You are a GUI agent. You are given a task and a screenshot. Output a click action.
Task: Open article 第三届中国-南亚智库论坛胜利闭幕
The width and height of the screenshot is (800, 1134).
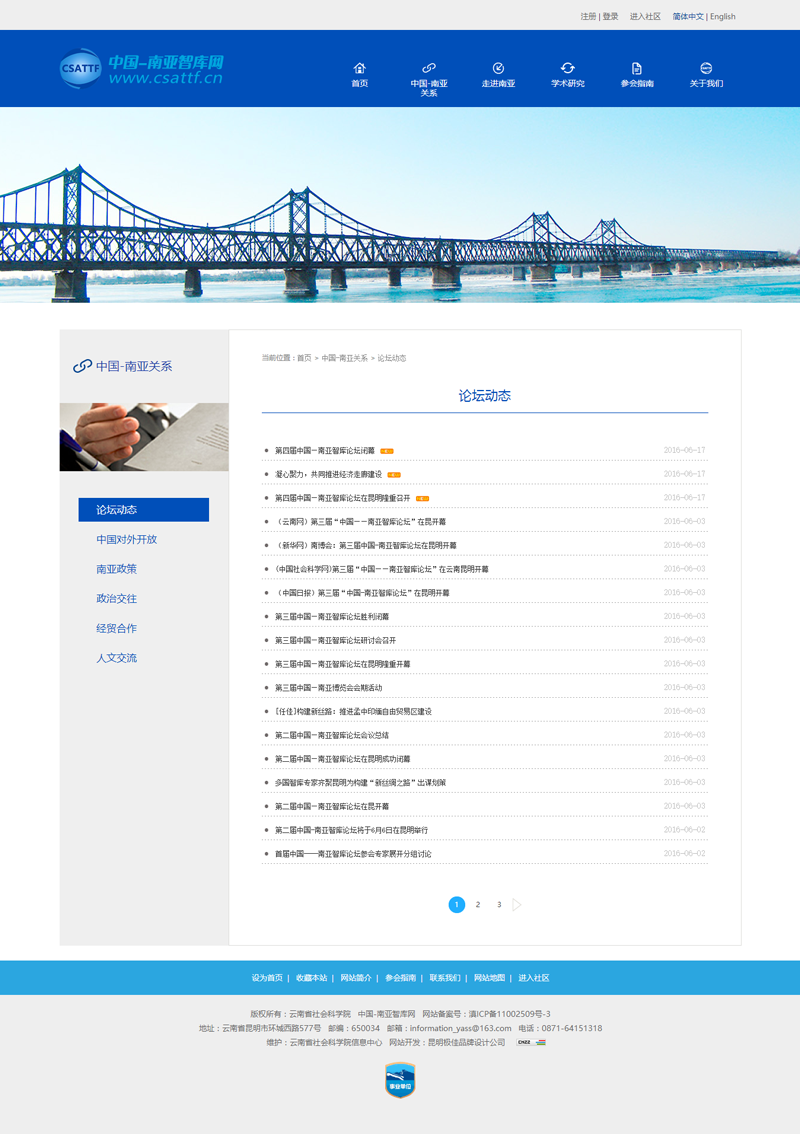tap(332, 617)
